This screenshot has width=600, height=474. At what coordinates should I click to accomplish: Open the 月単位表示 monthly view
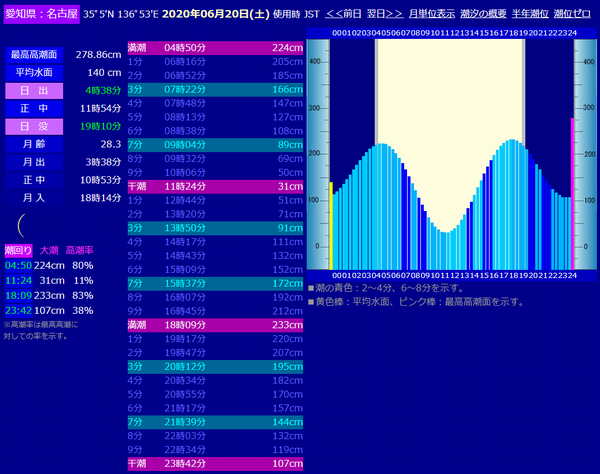click(432, 15)
